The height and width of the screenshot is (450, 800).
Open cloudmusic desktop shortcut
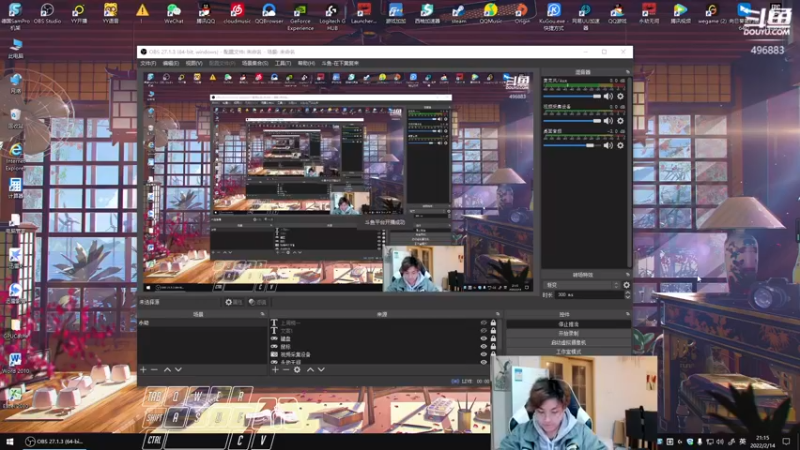pos(237,14)
